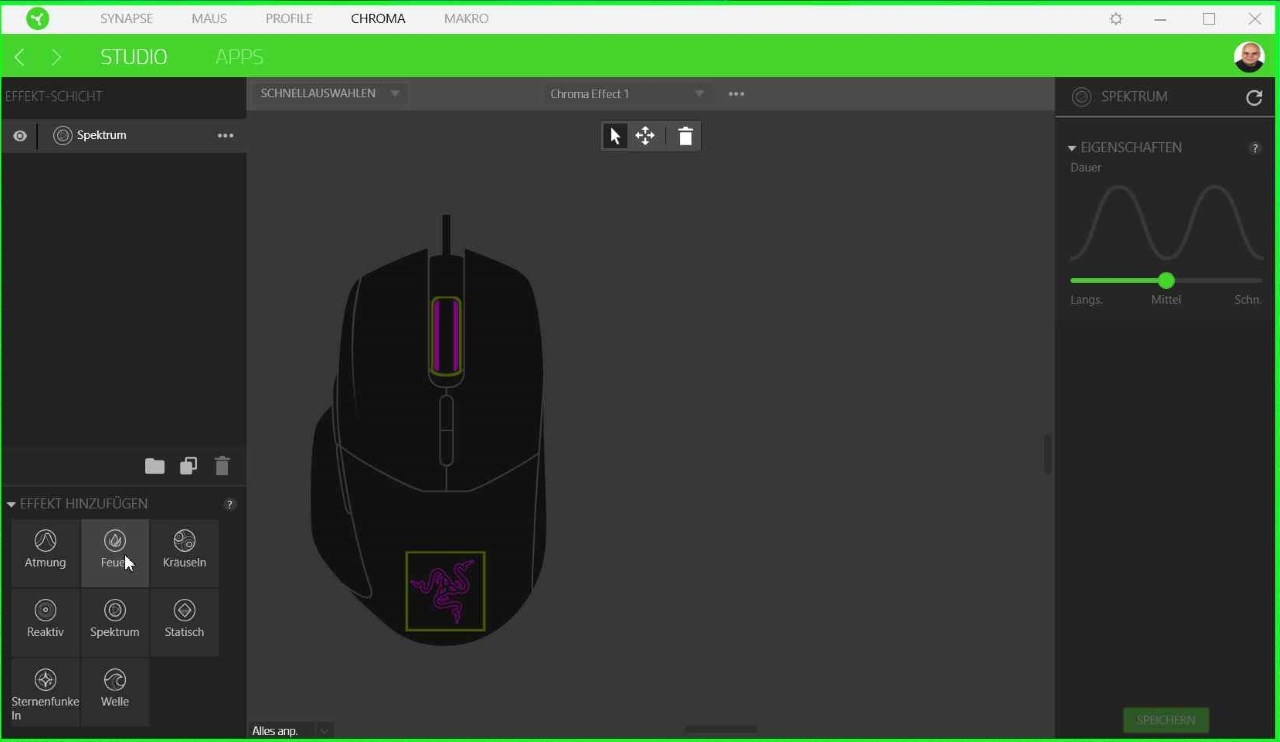Open help for EFFEKT HINZUFÜGEN
Screen dimensions: 1280x742
[x=230, y=504]
